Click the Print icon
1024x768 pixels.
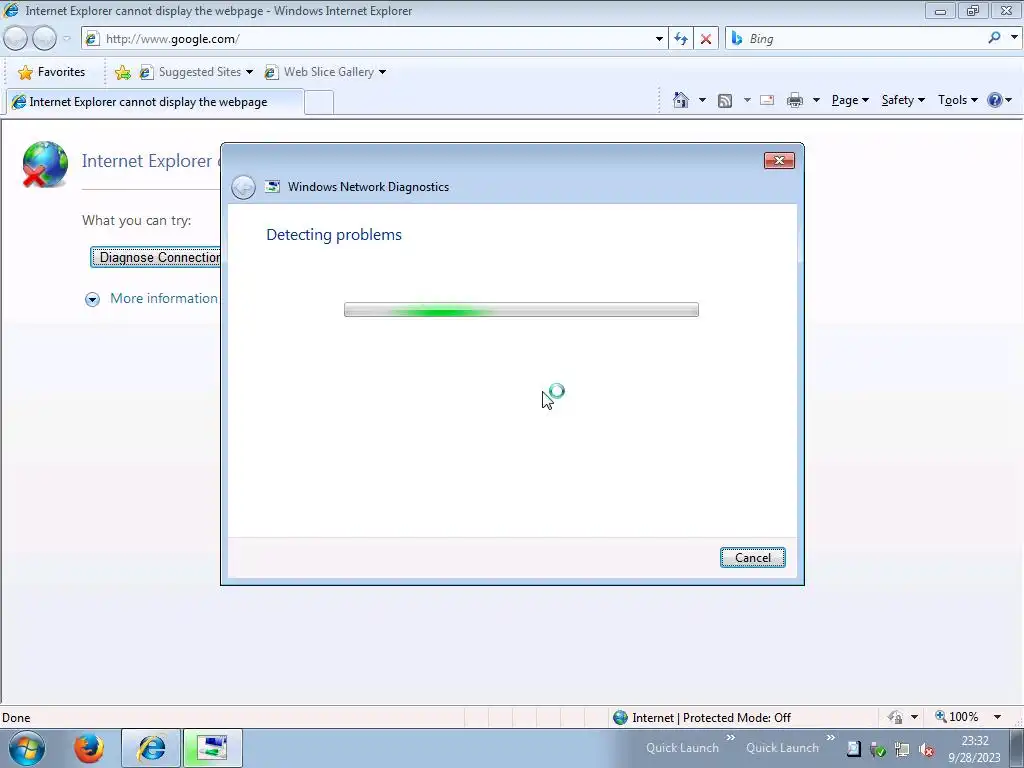[x=795, y=101]
